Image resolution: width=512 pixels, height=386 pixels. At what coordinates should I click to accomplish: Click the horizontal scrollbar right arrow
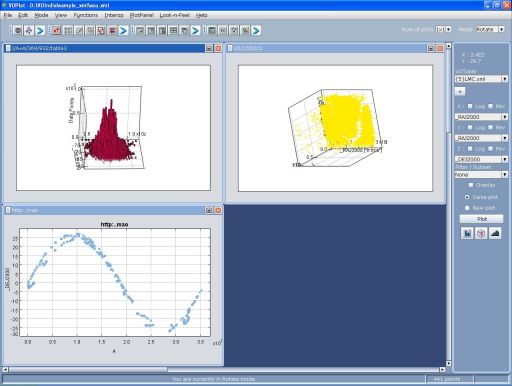pyautogui.click(x=442, y=369)
